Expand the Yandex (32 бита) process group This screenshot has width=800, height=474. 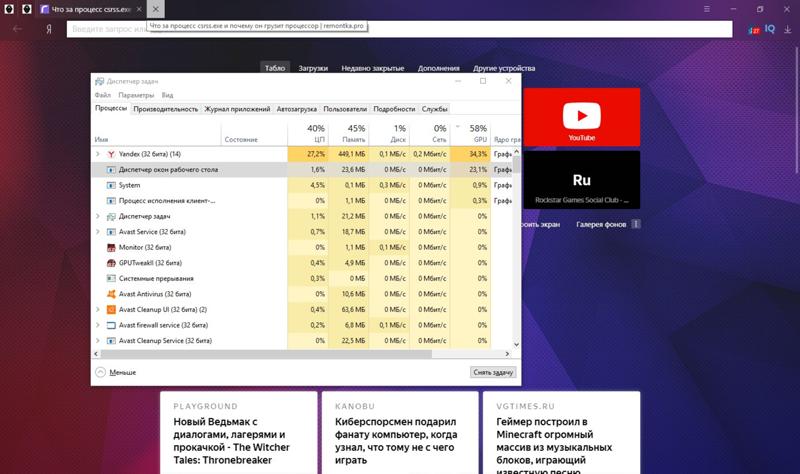pyautogui.click(x=97, y=154)
